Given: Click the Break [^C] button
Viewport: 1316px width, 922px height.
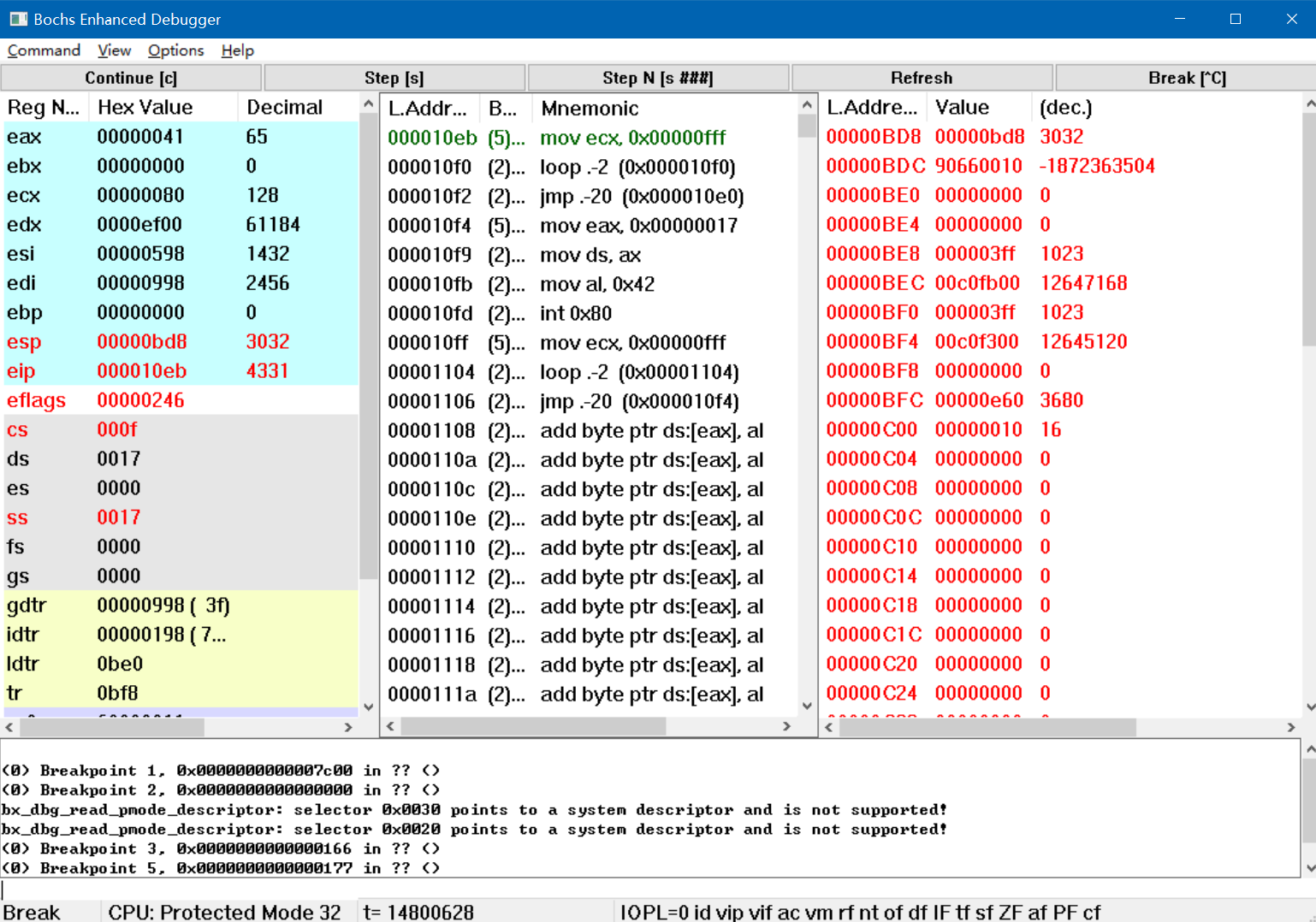Looking at the screenshot, I should click(x=1187, y=78).
